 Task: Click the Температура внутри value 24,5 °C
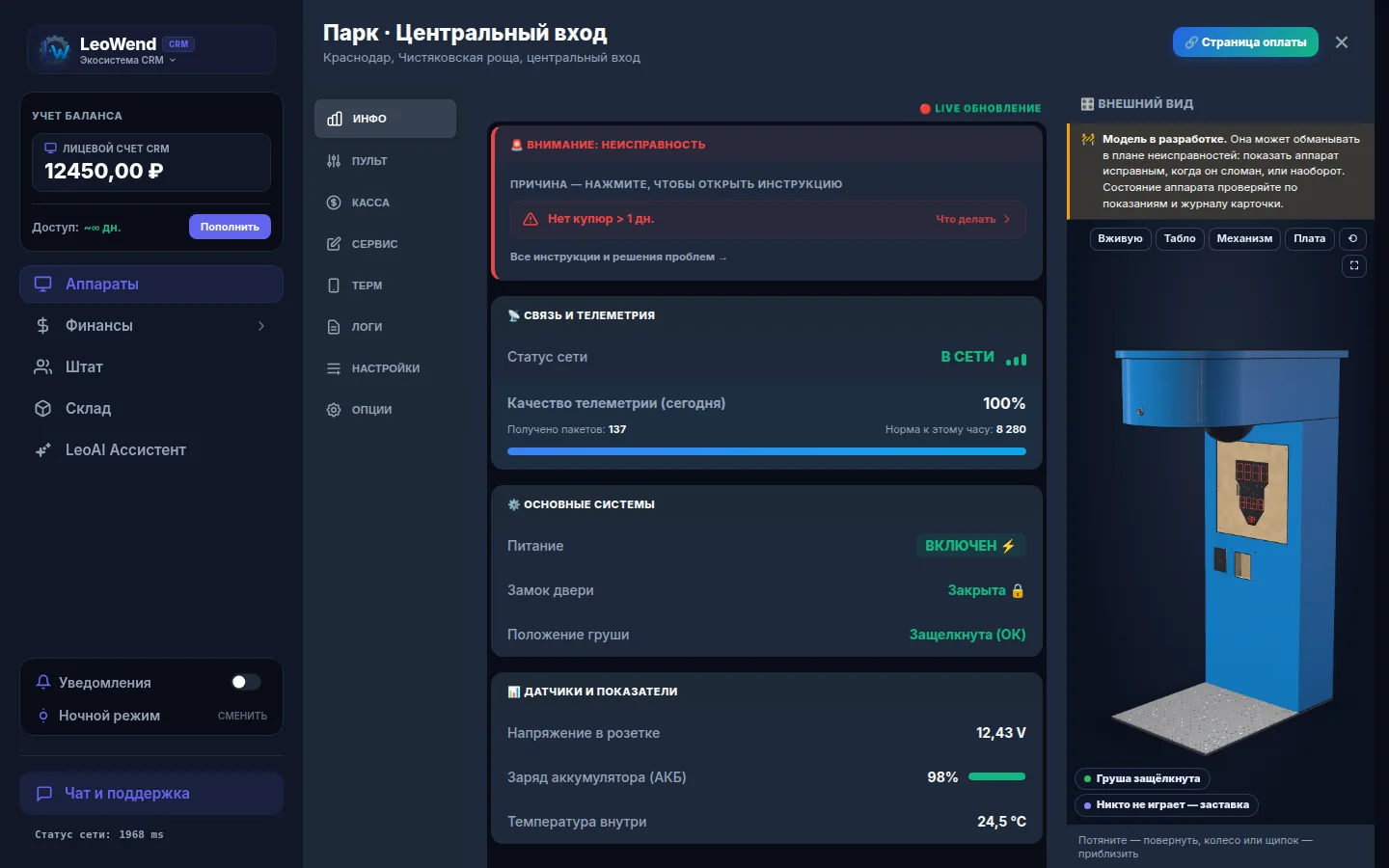pyautogui.click(x=1001, y=822)
